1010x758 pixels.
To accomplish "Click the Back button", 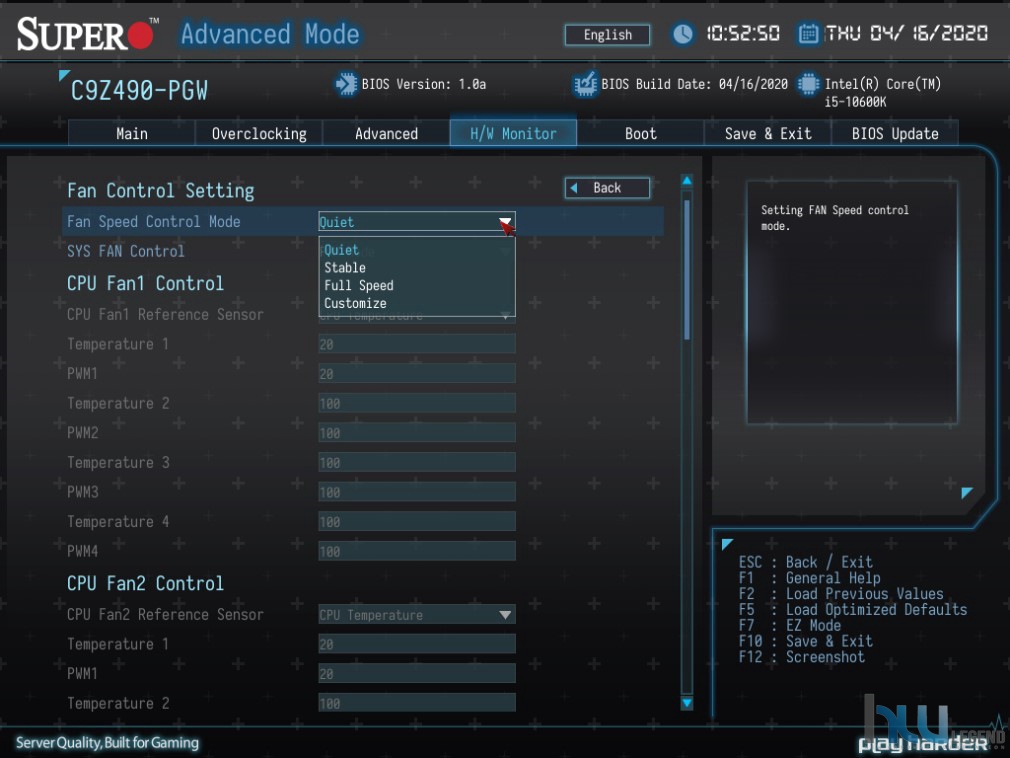I will pos(607,188).
